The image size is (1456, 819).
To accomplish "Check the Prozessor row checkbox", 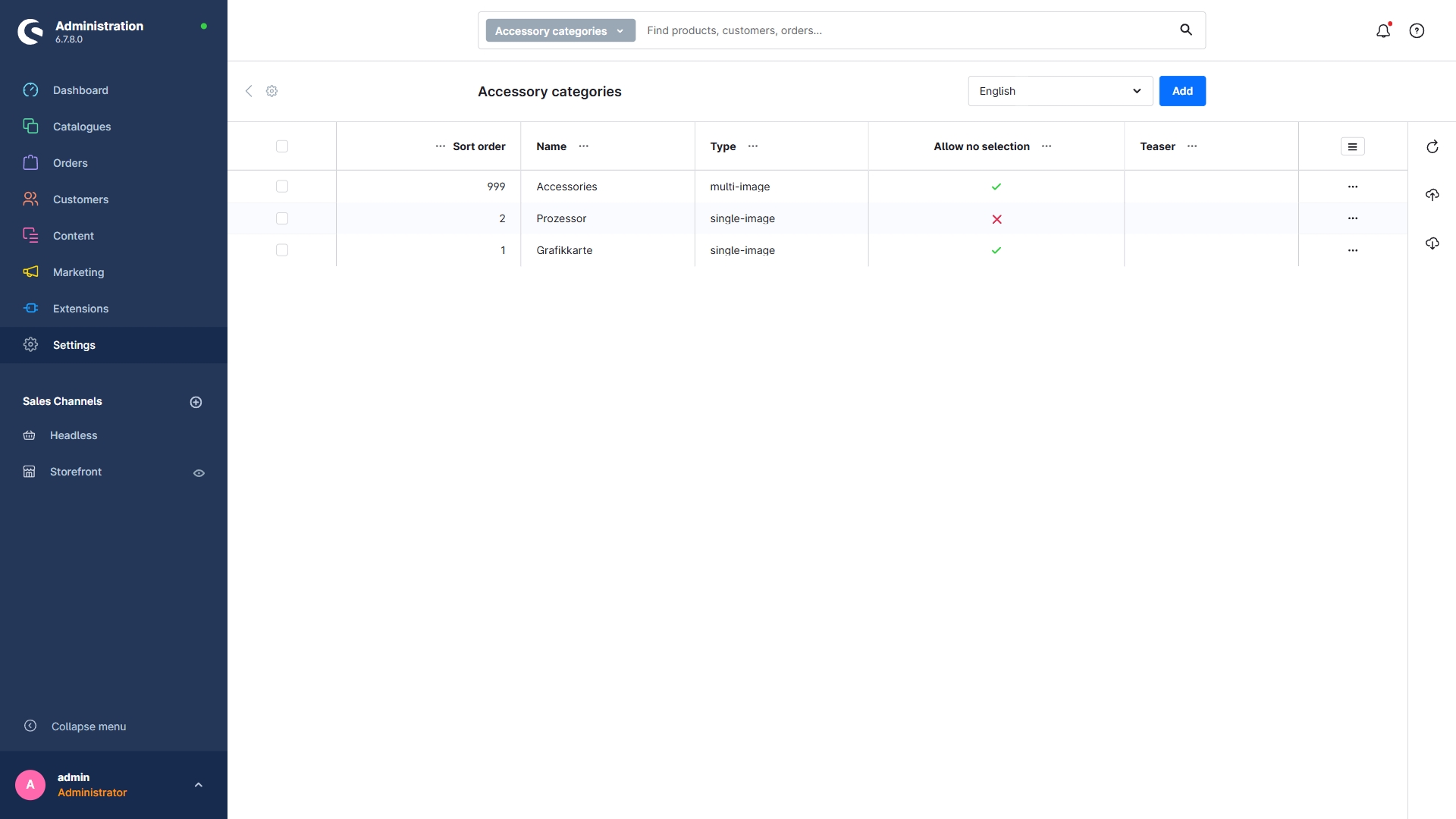I will click(x=282, y=218).
